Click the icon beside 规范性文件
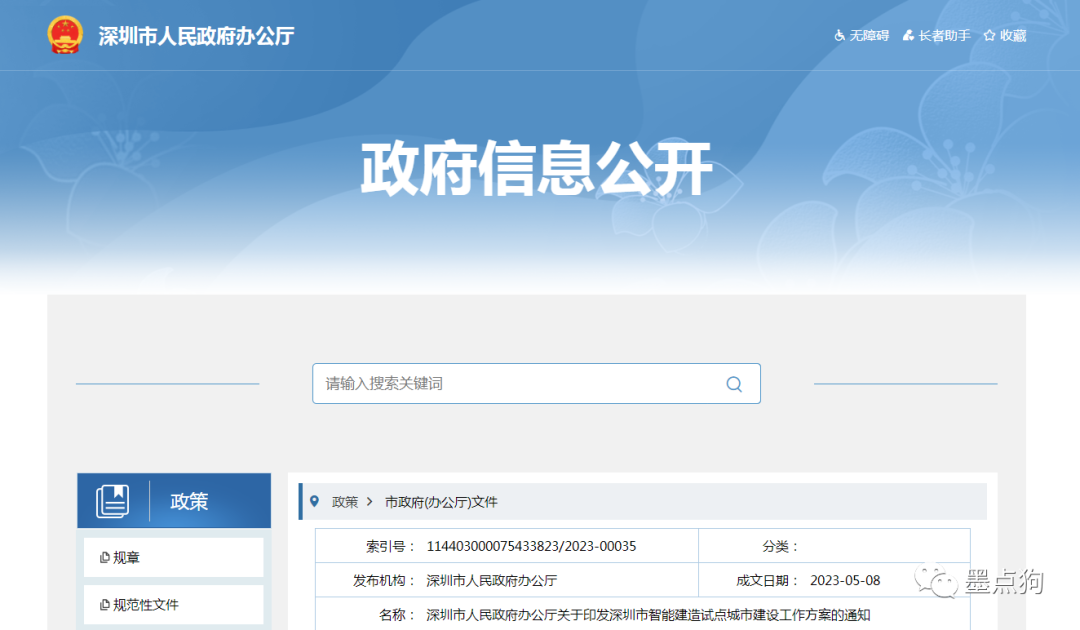Image resolution: width=1080 pixels, height=630 pixels. 104,605
